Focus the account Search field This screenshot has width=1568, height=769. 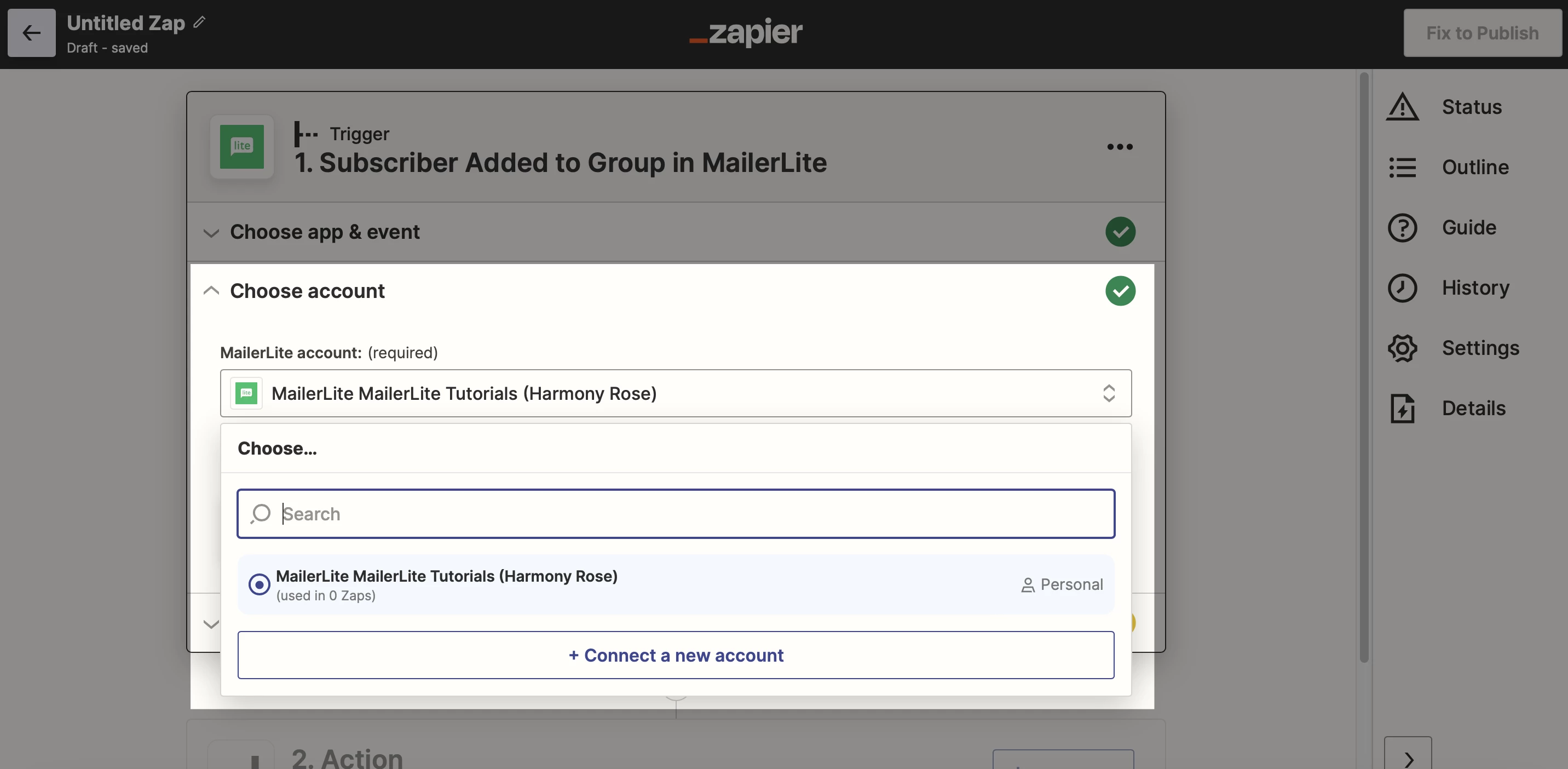click(676, 514)
